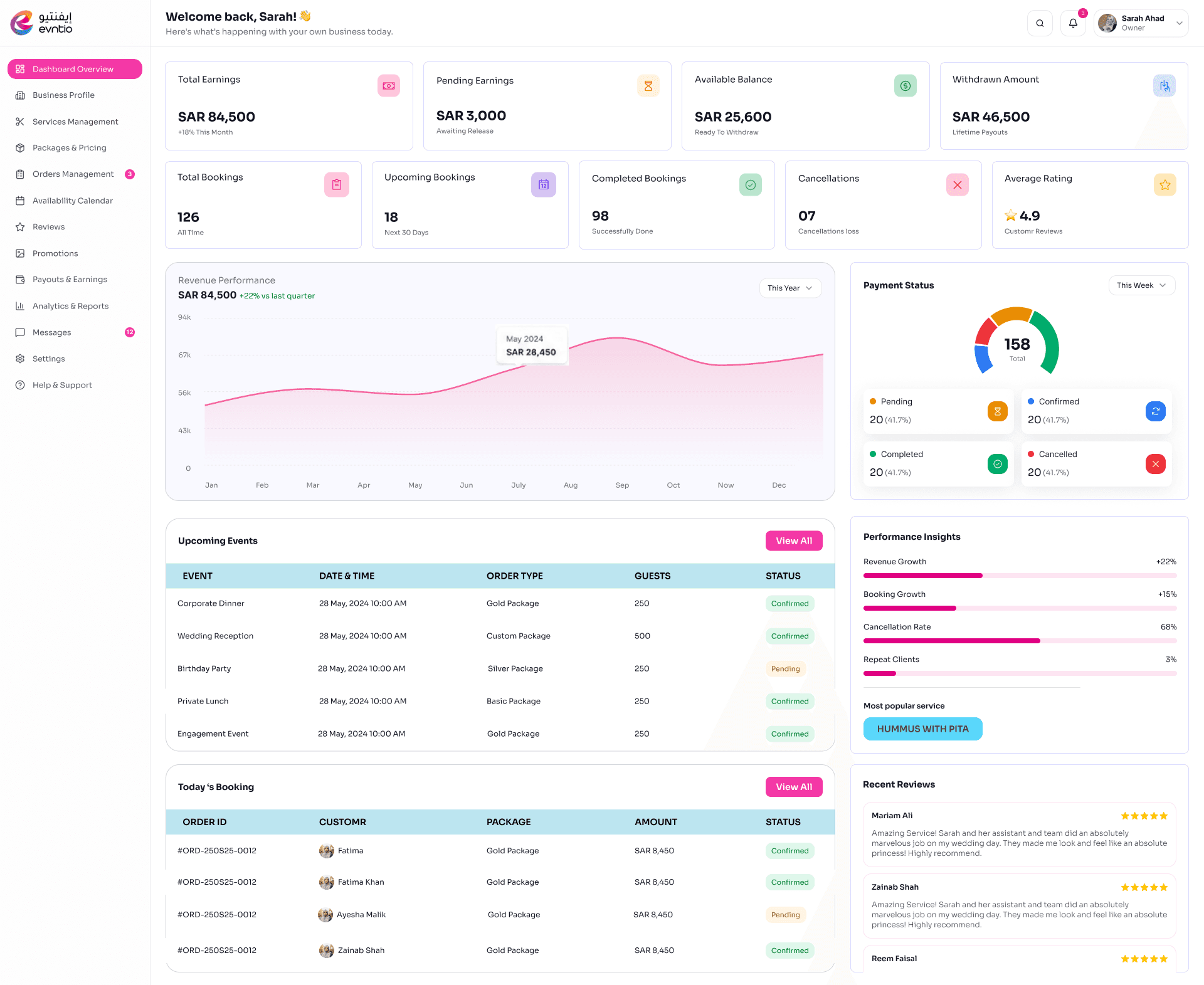Go to Promotions in the sidebar
Image resolution: width=1204 pixels, height=985 pixels.
point(75,253)
